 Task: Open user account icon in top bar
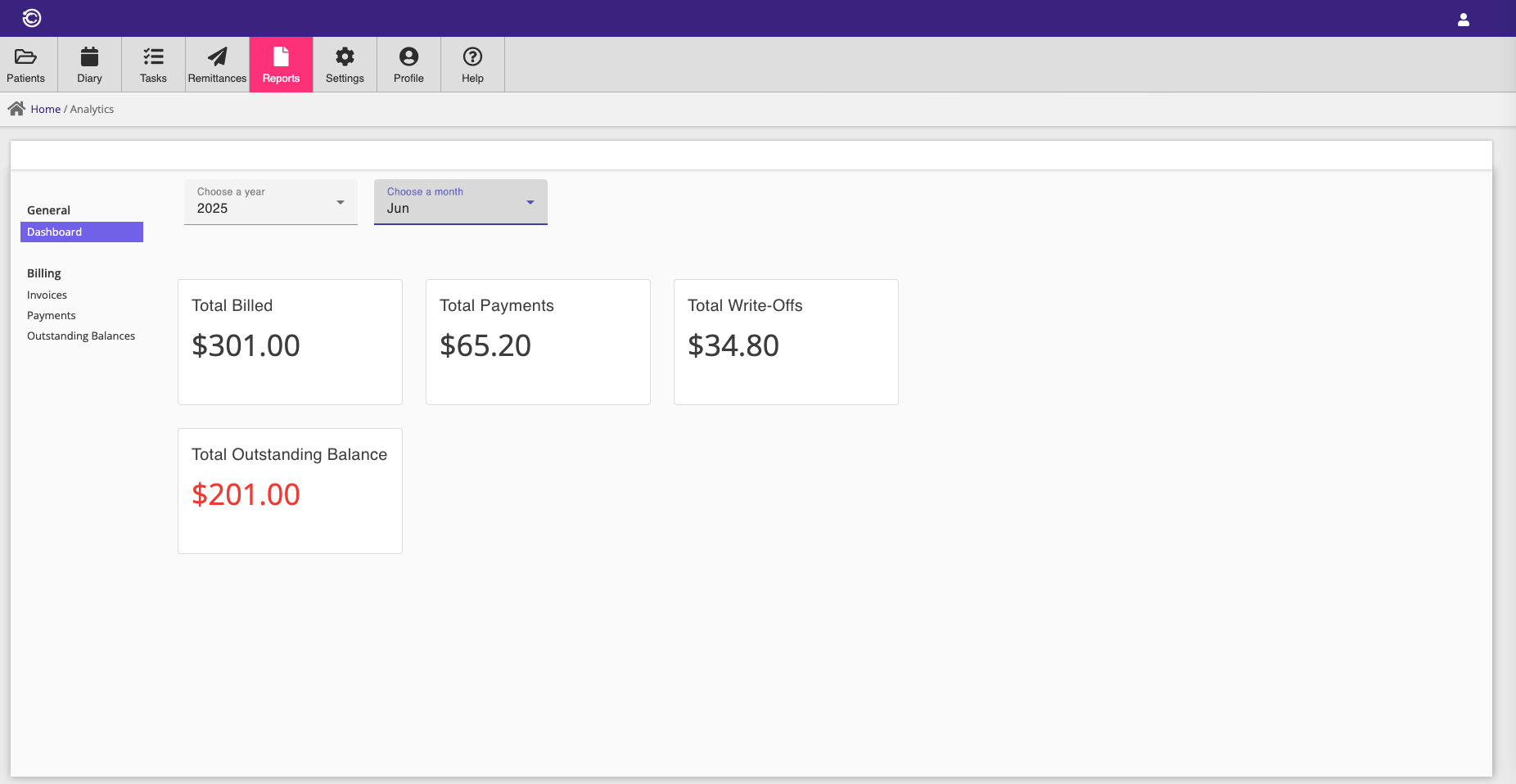pos(1463,20)
